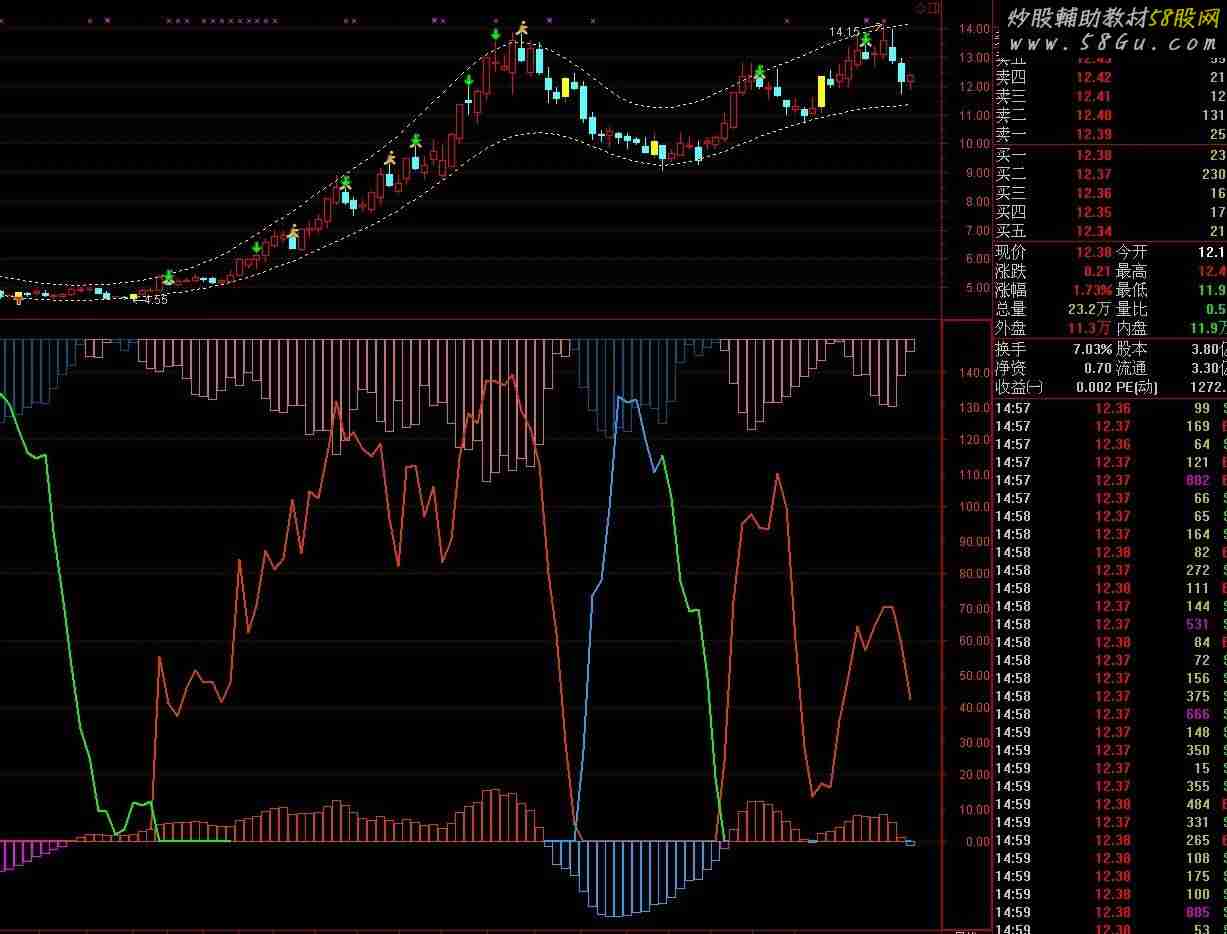Select the 卖二 ask row at 12.40
1227x934 pixels.
pos(1110,115)
